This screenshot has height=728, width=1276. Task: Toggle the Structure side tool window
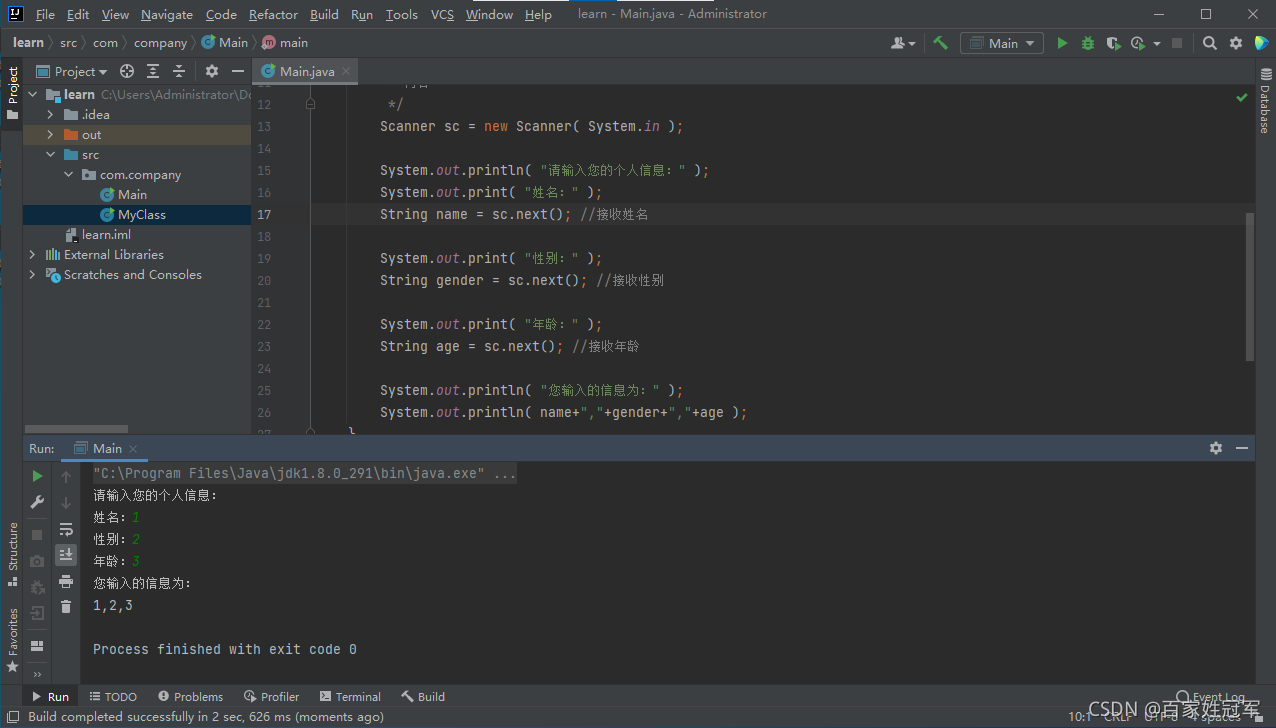(x=12, y=554)
